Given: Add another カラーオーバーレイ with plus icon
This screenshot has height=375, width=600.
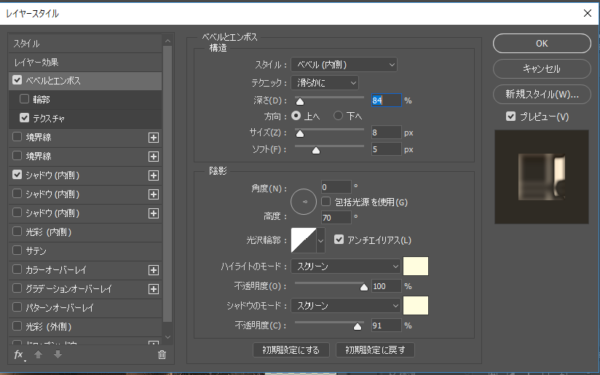Looking at the screenshot, I should [x=153, y=270].
